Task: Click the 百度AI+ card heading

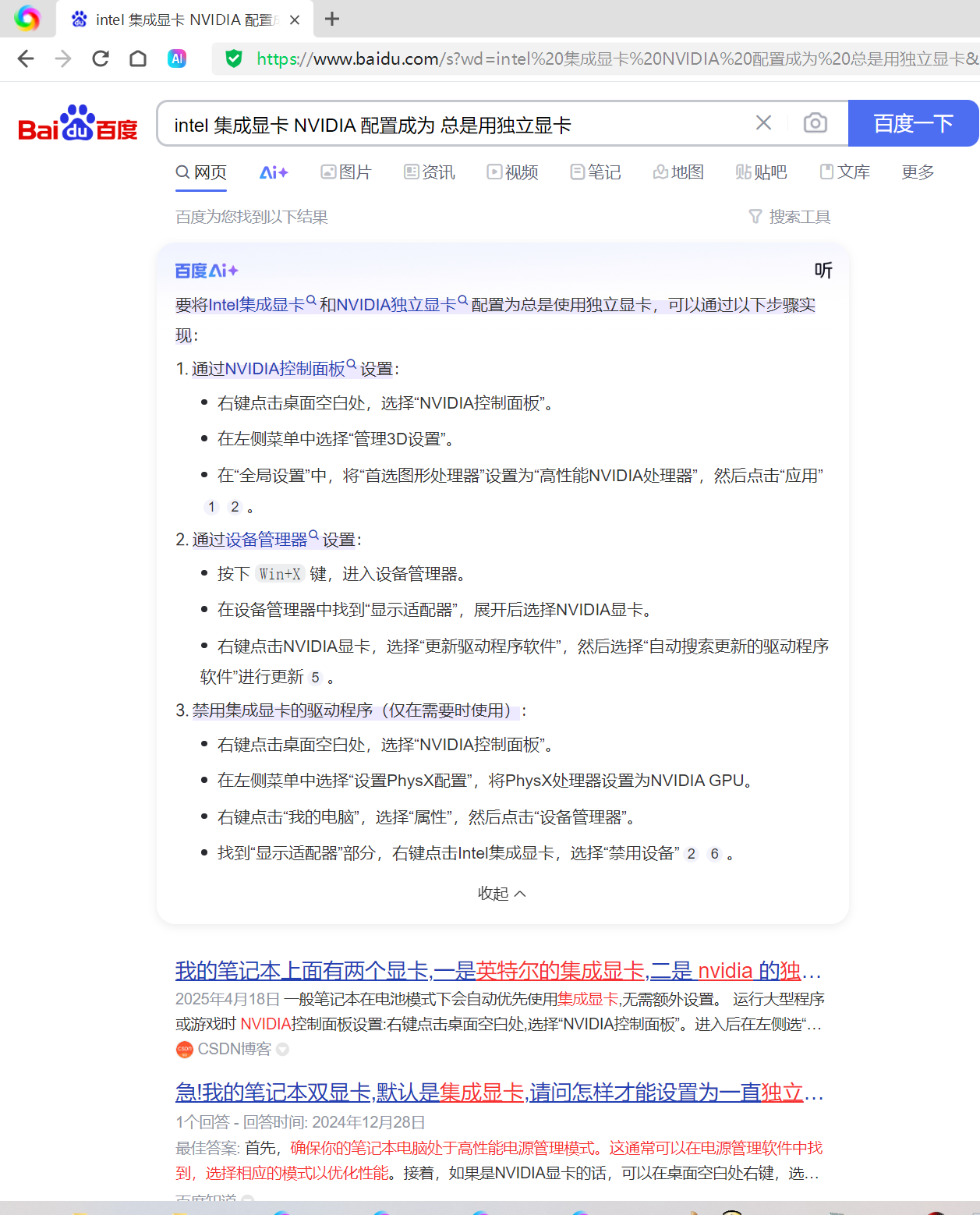Action: point(207,271)
